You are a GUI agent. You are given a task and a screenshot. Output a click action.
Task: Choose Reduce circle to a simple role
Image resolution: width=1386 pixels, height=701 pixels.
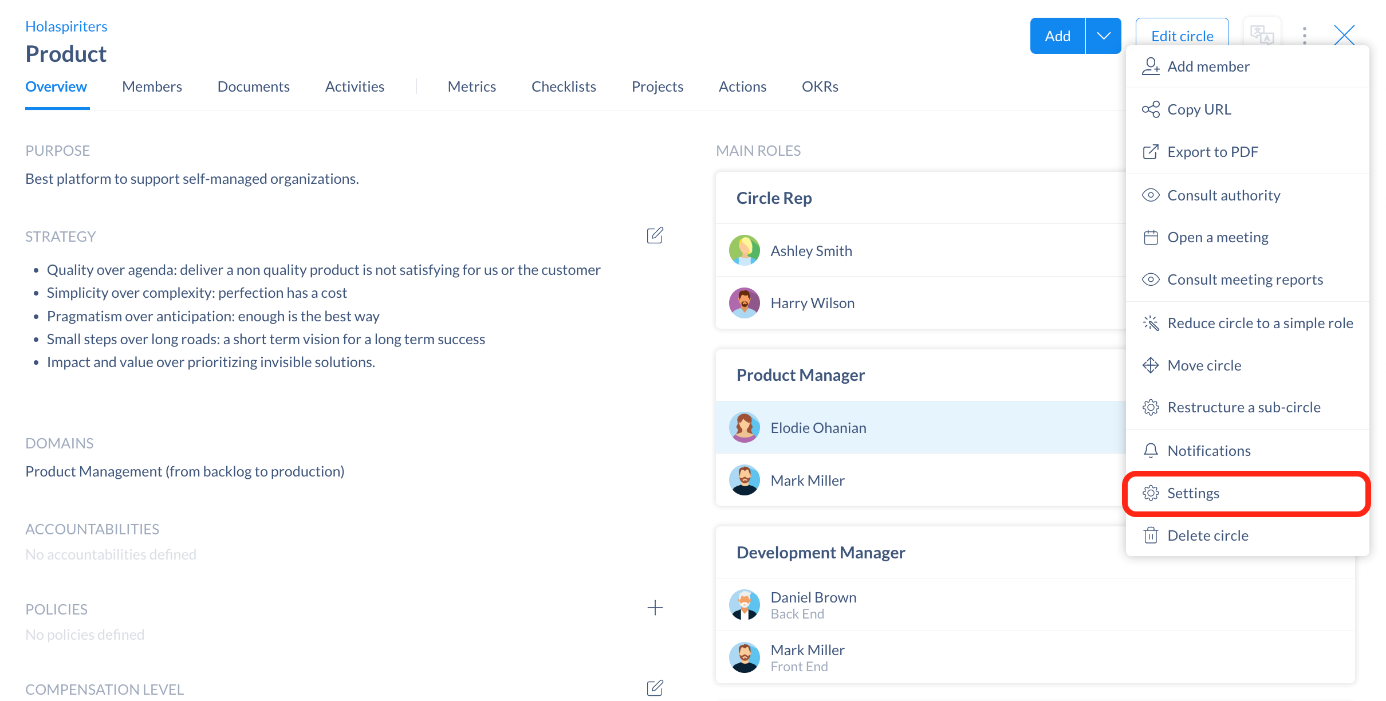point(1247,323)
